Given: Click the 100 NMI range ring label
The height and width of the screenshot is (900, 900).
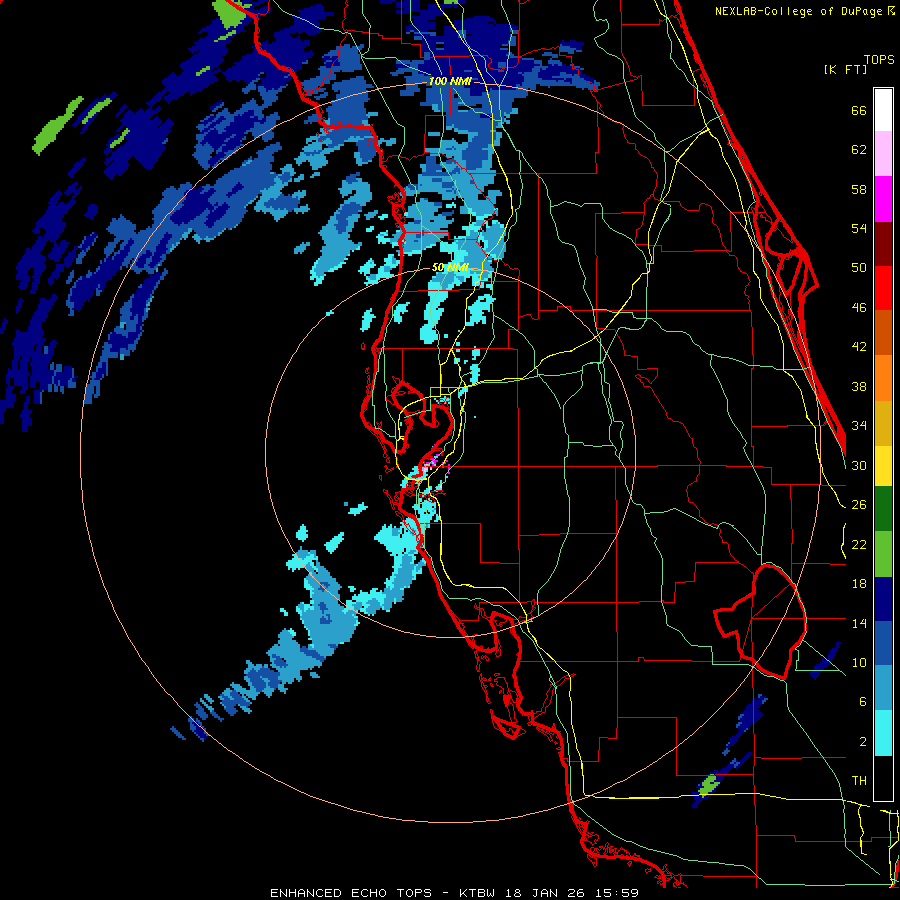Looking at the screenshot, I should click(450, 82).
